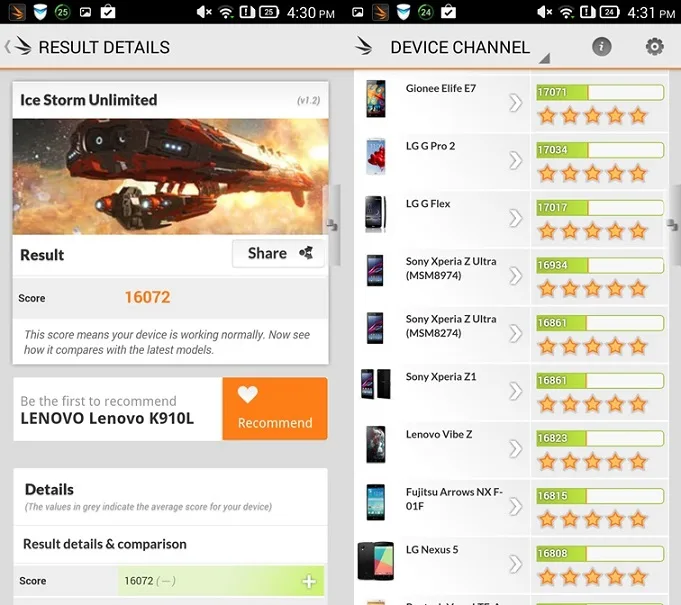Click the version v1.2 label
This screenshot has width=681, height=605.
(x=308, y=101)
